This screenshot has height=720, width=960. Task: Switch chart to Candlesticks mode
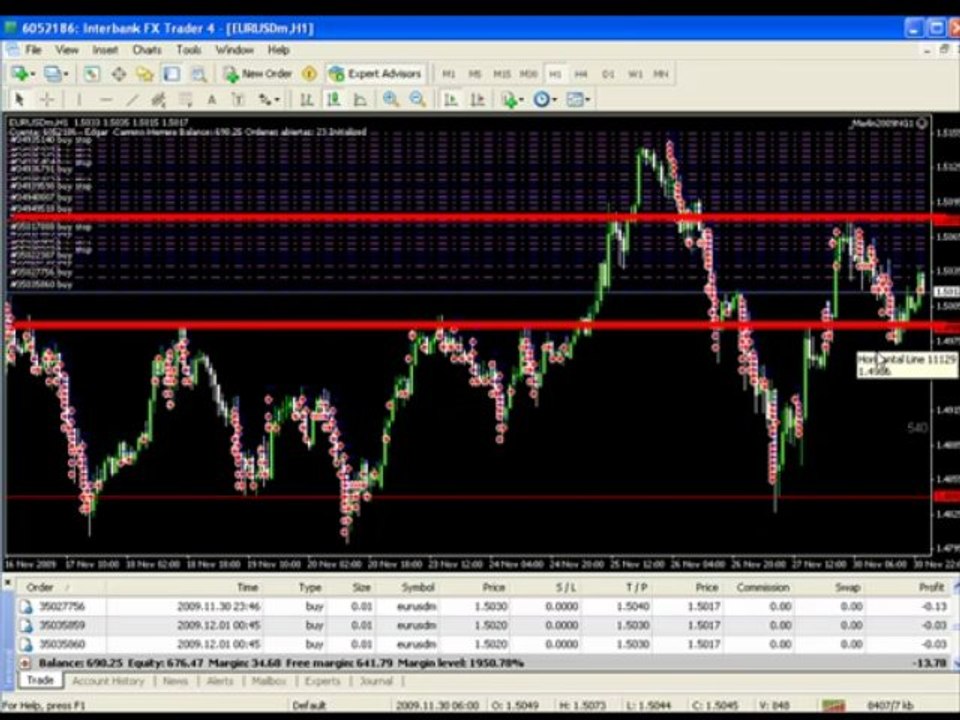(334, 99)
